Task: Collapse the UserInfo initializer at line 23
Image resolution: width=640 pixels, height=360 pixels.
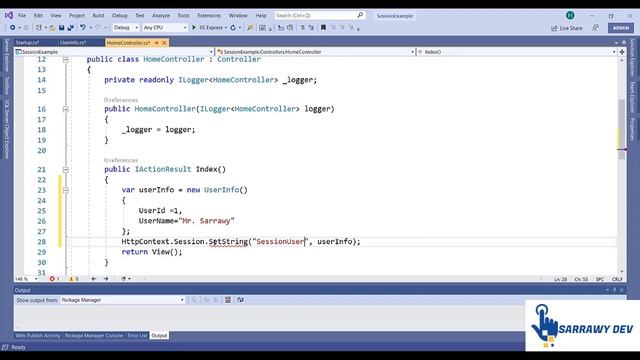Action: click(x=66, y=190)
